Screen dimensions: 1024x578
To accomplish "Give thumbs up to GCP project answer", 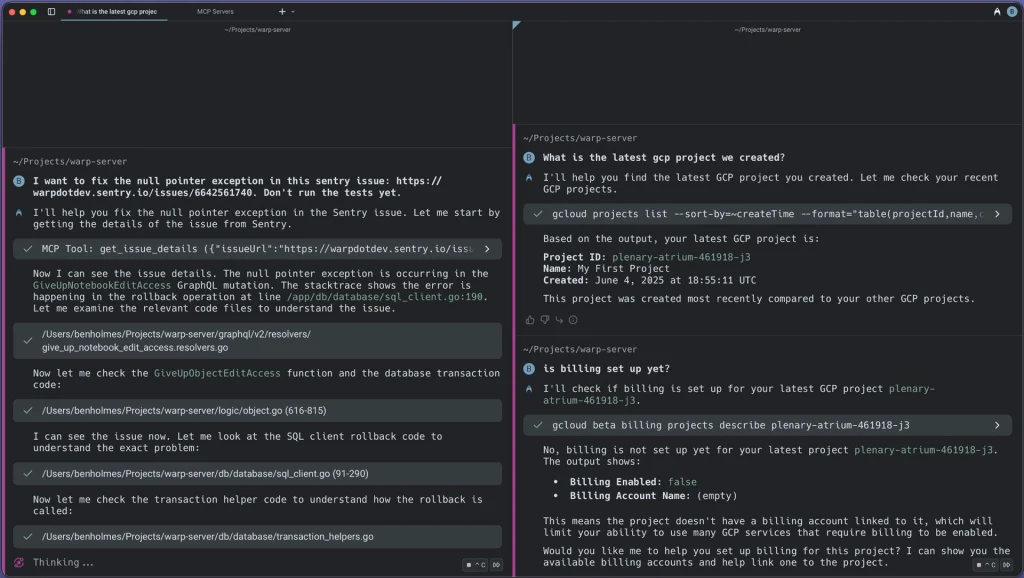I will click(x=530, y=320).
